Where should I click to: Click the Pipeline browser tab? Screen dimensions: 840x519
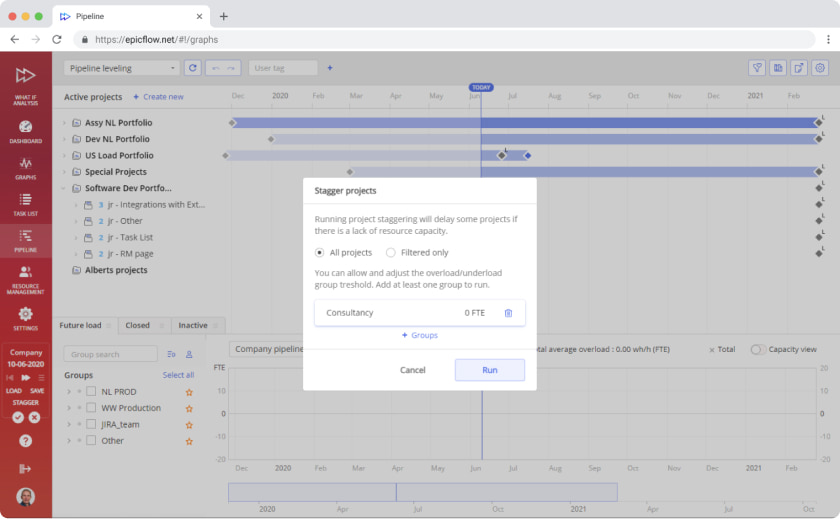point(131,16)
